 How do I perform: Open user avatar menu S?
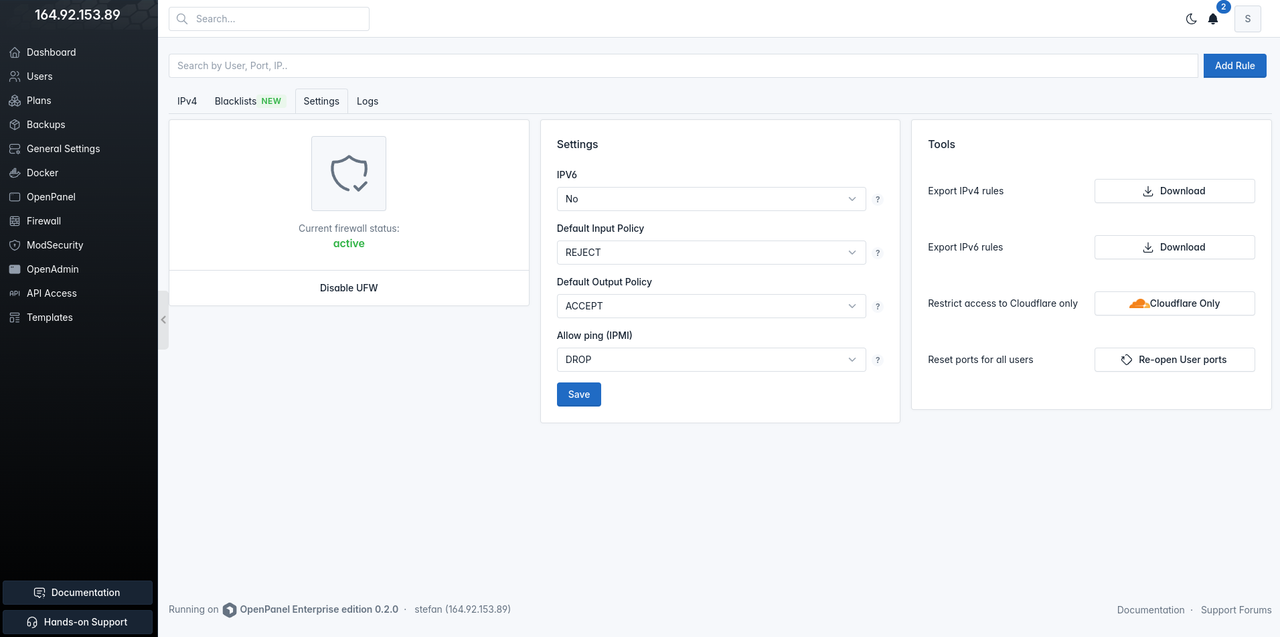coord(1247,19)
